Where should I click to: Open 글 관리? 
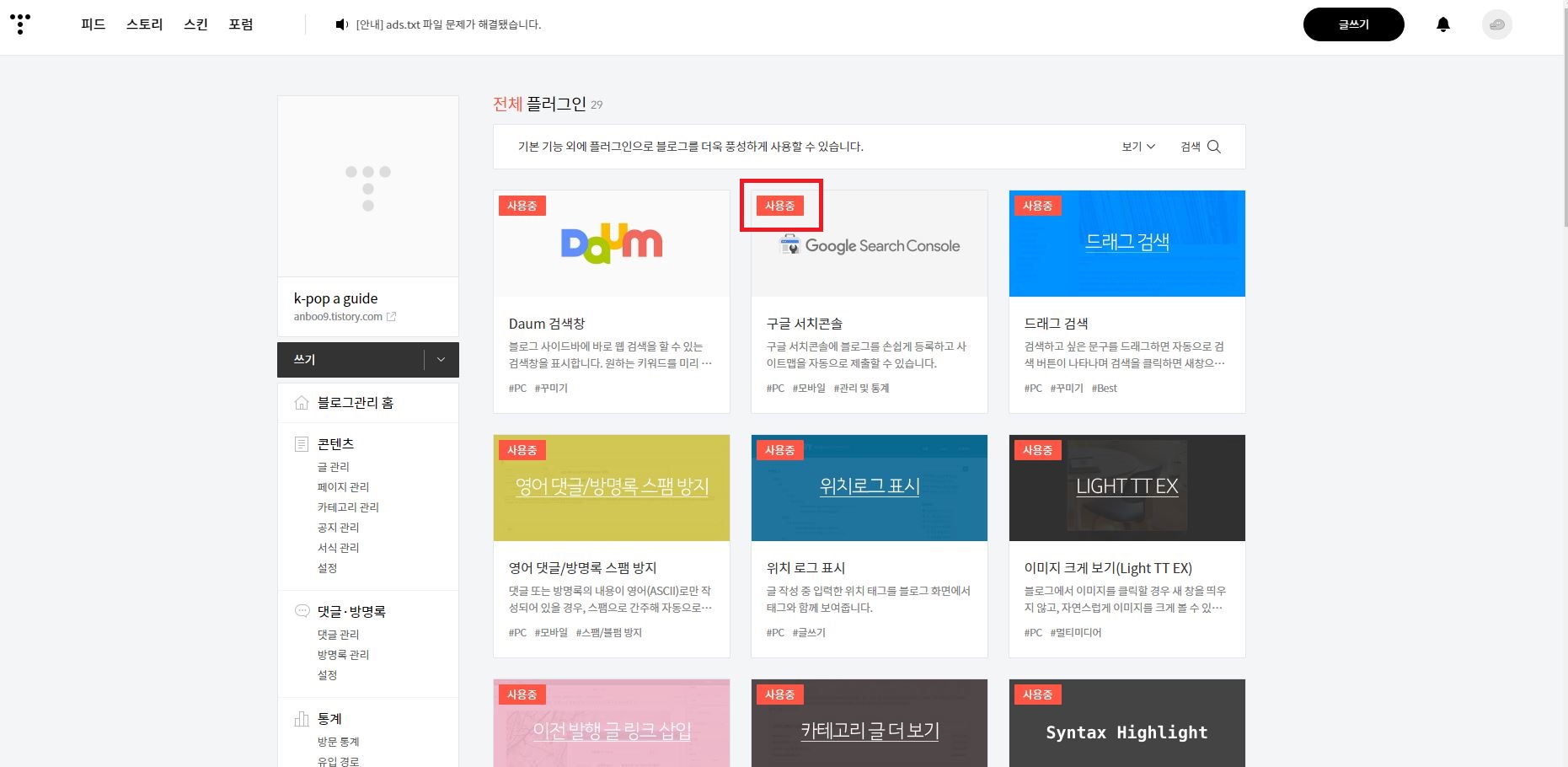pyautogui.click(x=333, y=467)
